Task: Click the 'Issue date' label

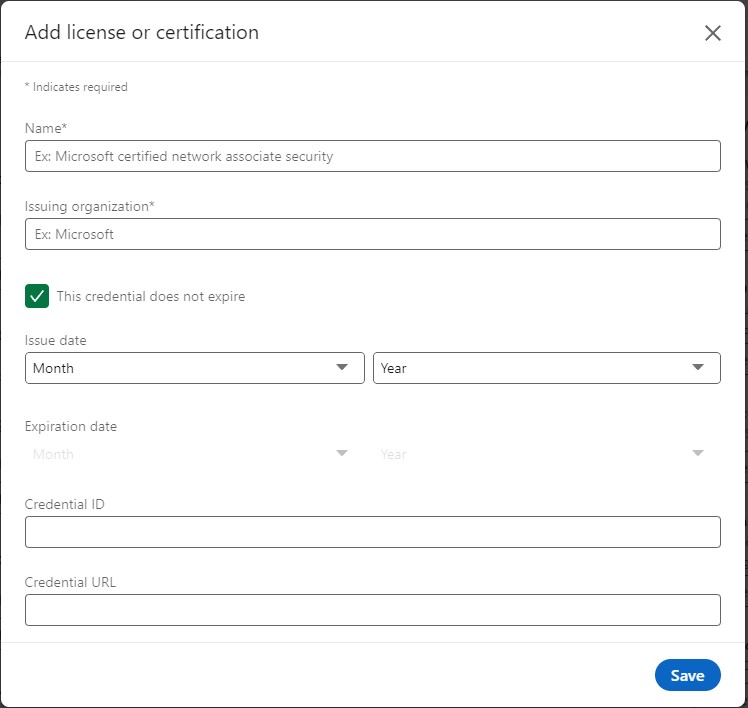Action: (55, 340)
